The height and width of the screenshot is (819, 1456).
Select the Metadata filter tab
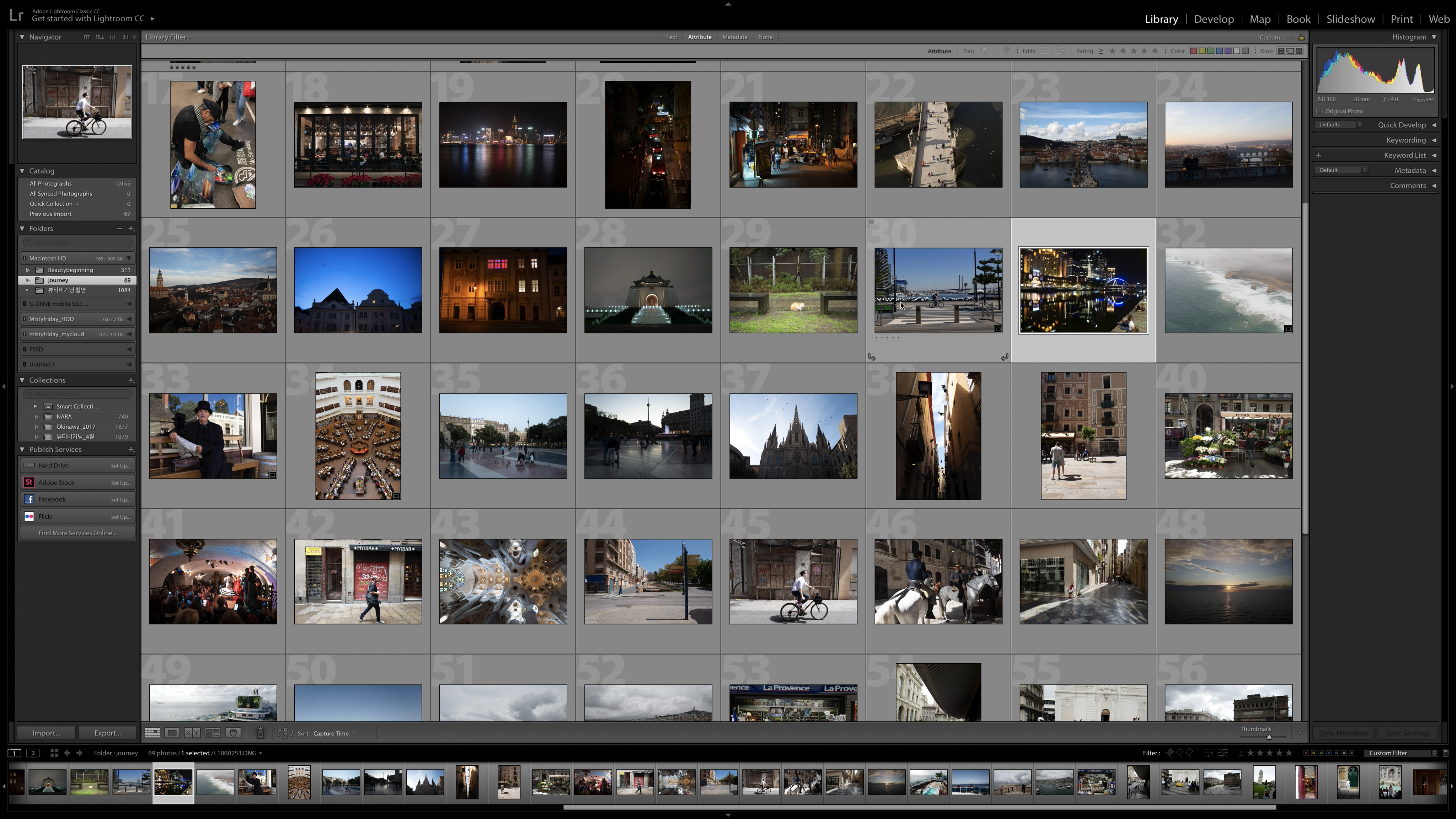click(734, 37)
